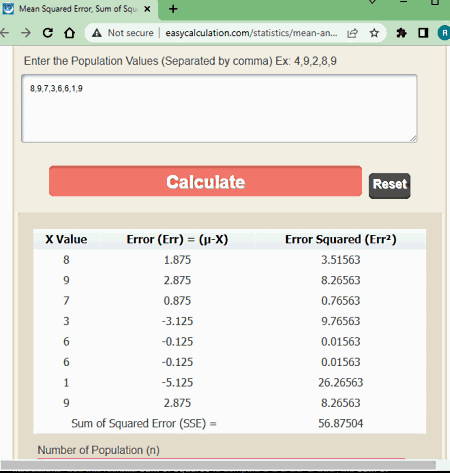
Task: Click the squared error 9.76563
Action: (x=341, y=321)
